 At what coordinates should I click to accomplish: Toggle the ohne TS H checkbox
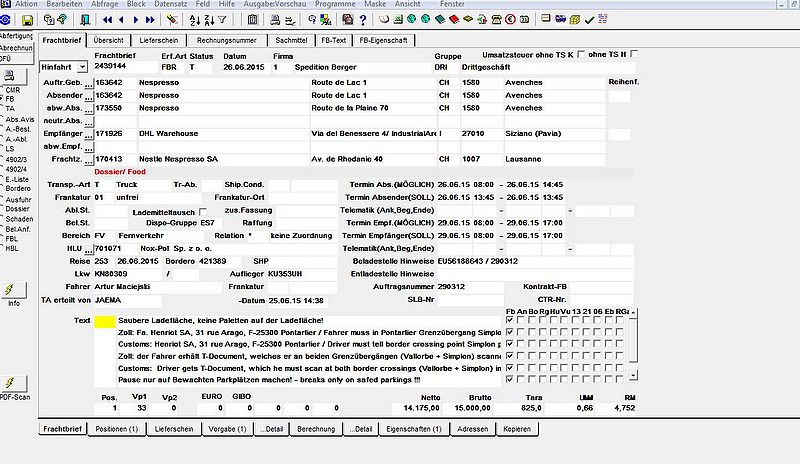634,54
